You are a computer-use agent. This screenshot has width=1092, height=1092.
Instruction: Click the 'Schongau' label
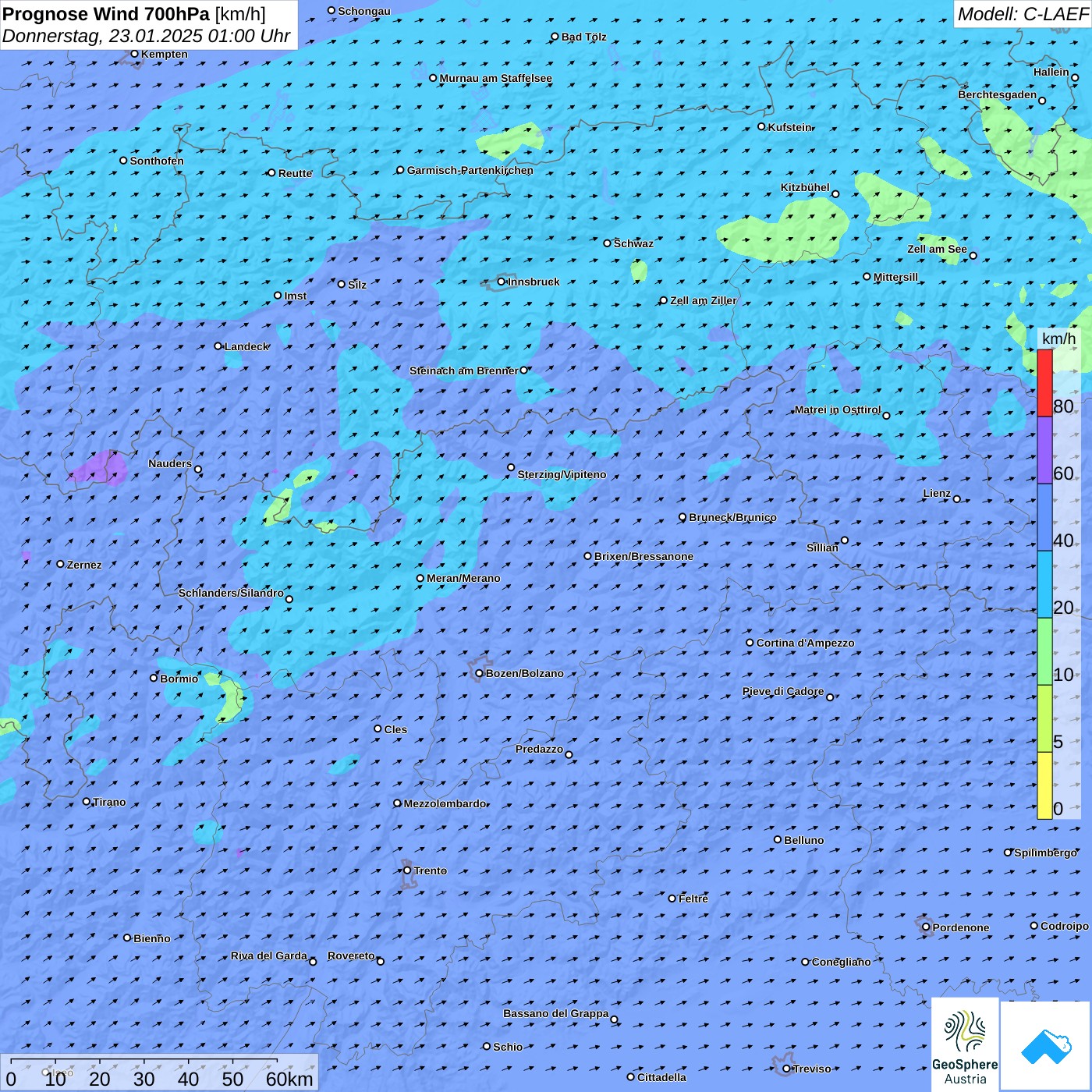(363, 11)
